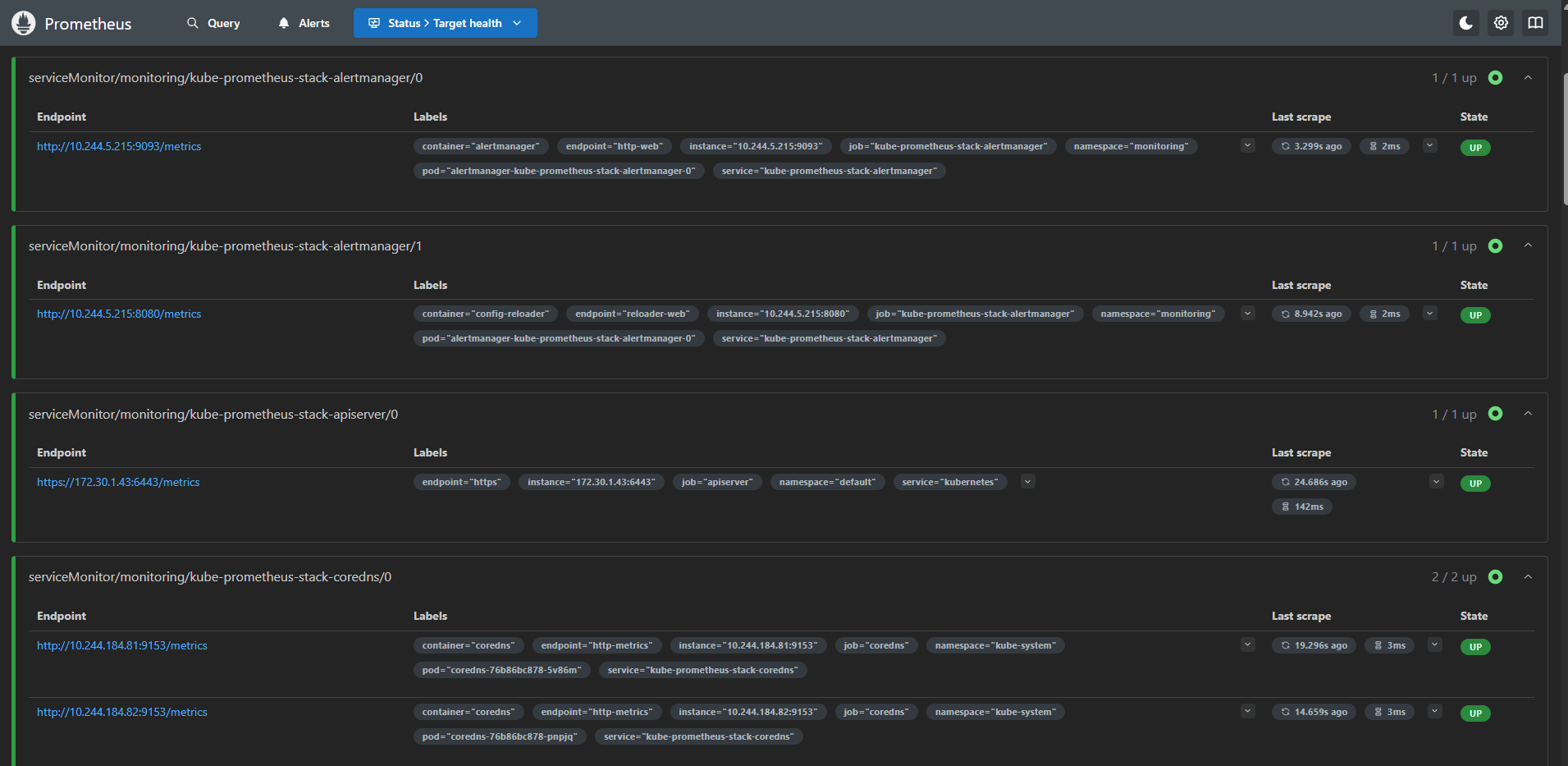The width and height of the screenshot is (1568, 766).
Task: Click the endpoint="reloader-web" label badge
Action: point(633,314)
